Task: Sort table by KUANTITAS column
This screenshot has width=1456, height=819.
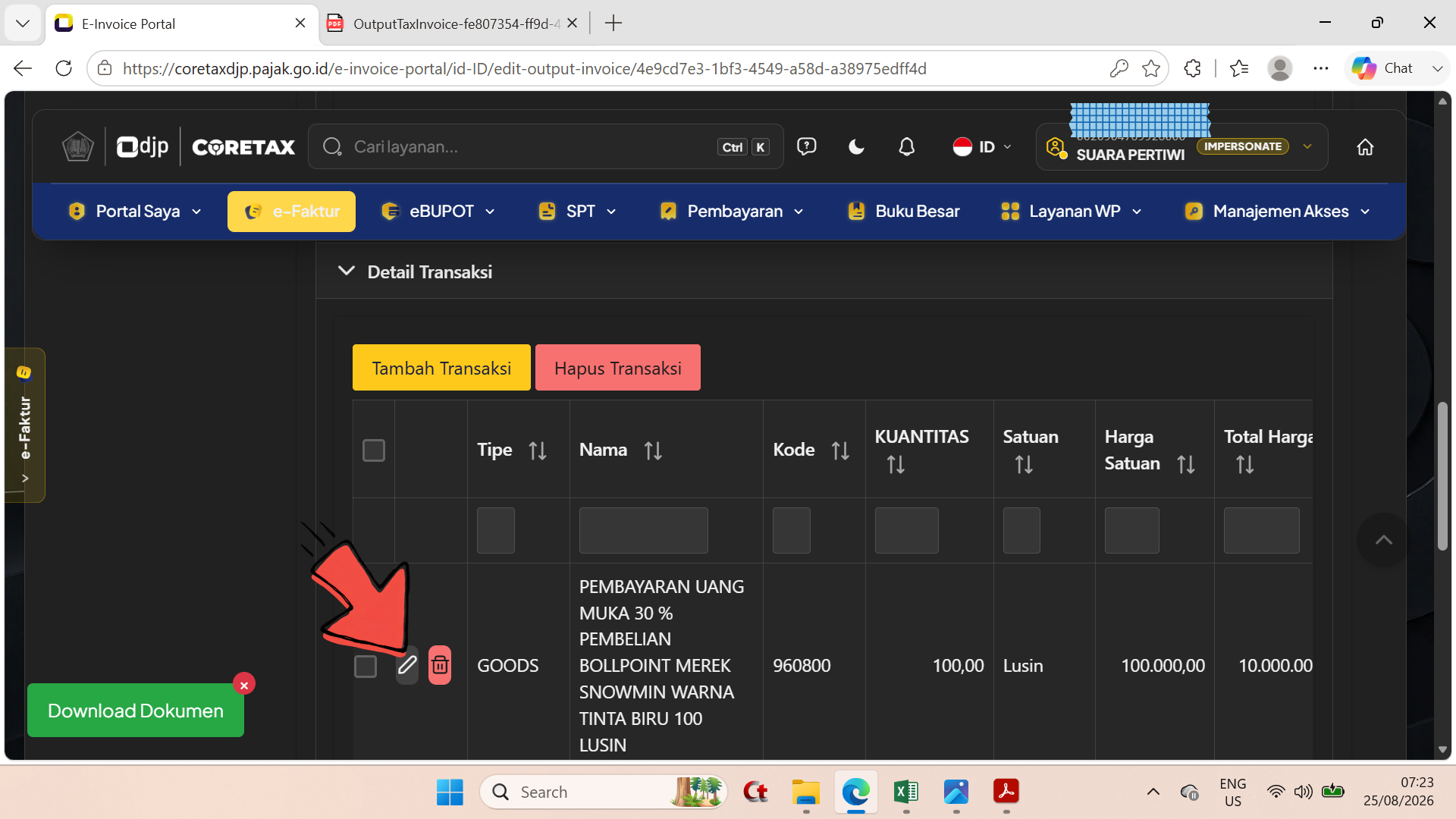Action: click(x=896, y=465)
